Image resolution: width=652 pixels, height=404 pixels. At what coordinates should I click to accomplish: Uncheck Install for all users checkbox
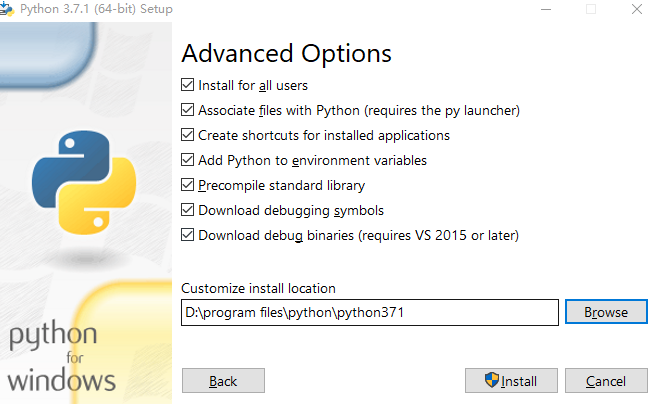pos(188,85)
